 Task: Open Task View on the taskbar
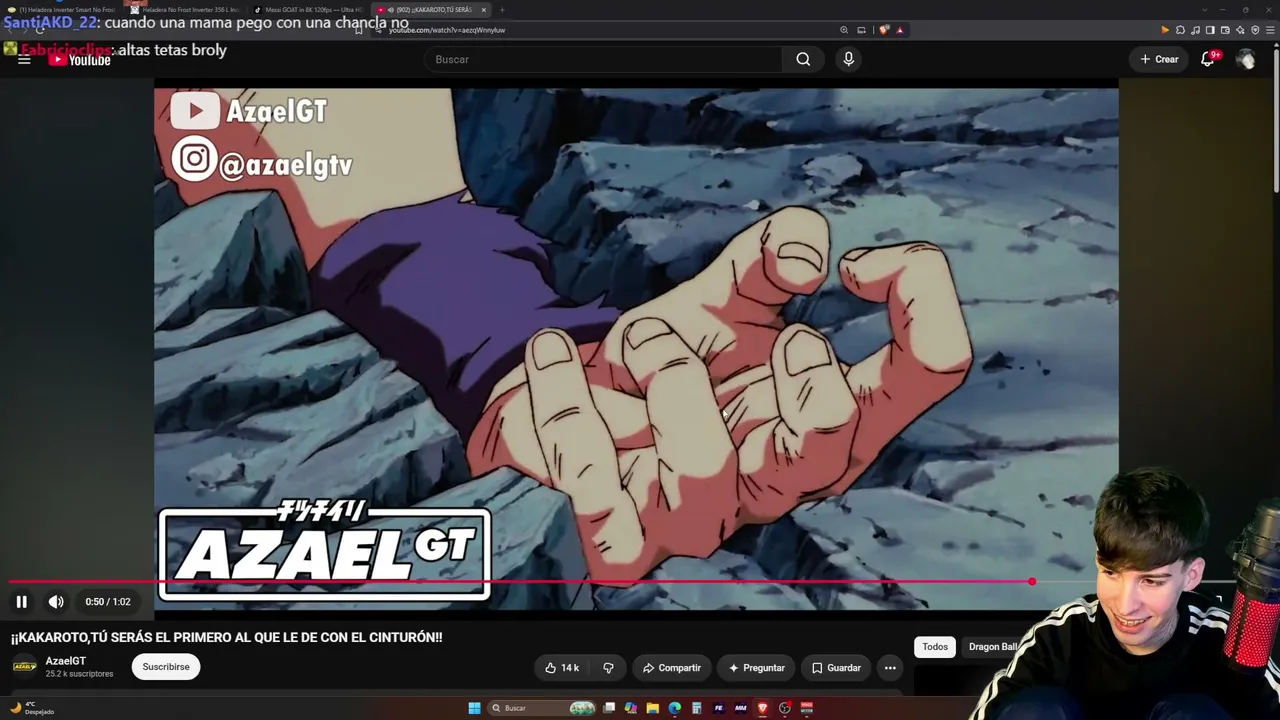click(x=608, y=708)
